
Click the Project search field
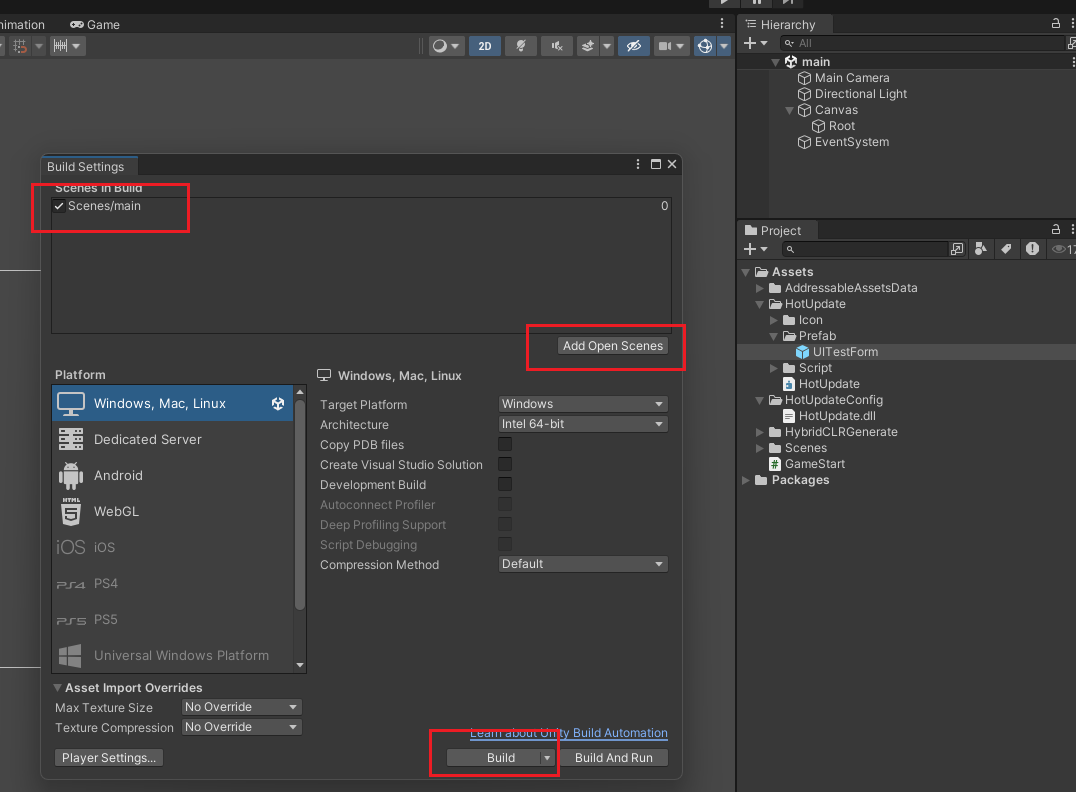pyautogui.click(x=865, y=249)
